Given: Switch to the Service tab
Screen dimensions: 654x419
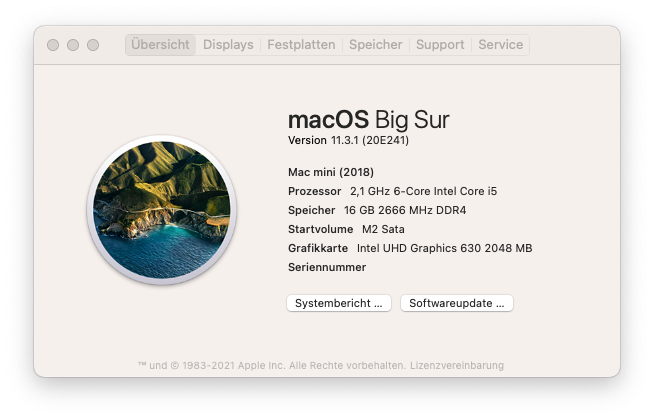Looking at the screenshot, I should 501,45.
